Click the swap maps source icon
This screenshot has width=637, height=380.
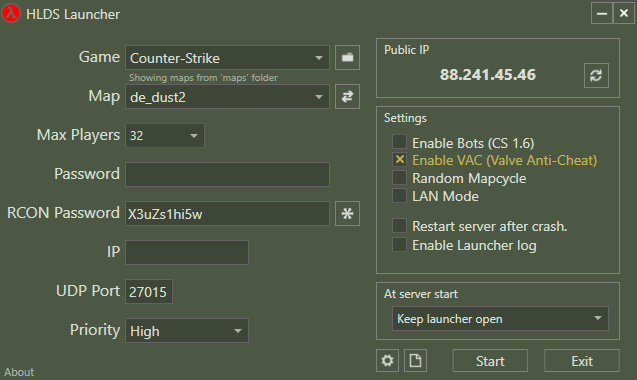pos(347,96)
